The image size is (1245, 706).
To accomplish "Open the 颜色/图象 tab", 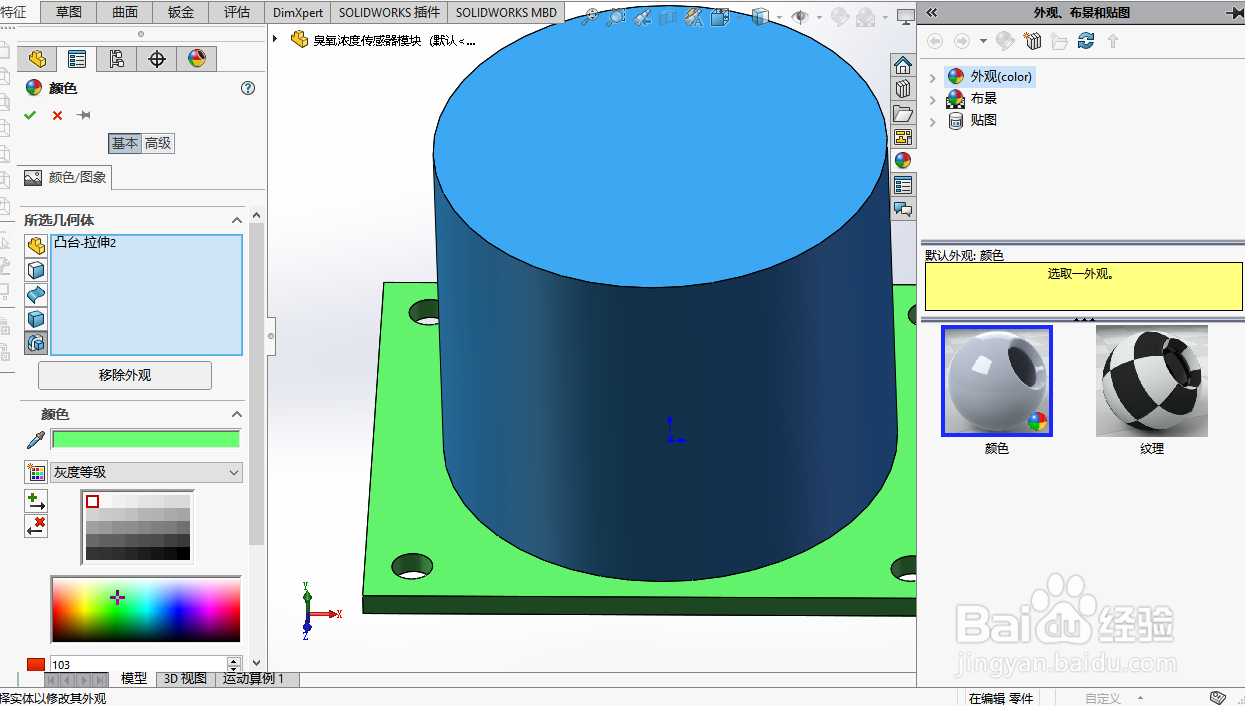I will [66, 178].
